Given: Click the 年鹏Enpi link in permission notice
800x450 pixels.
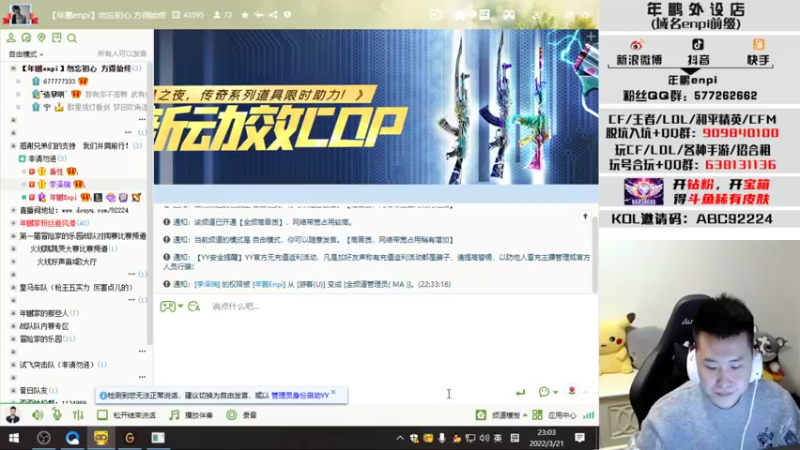Looking at the screenshot, I should tap(268, 284).
